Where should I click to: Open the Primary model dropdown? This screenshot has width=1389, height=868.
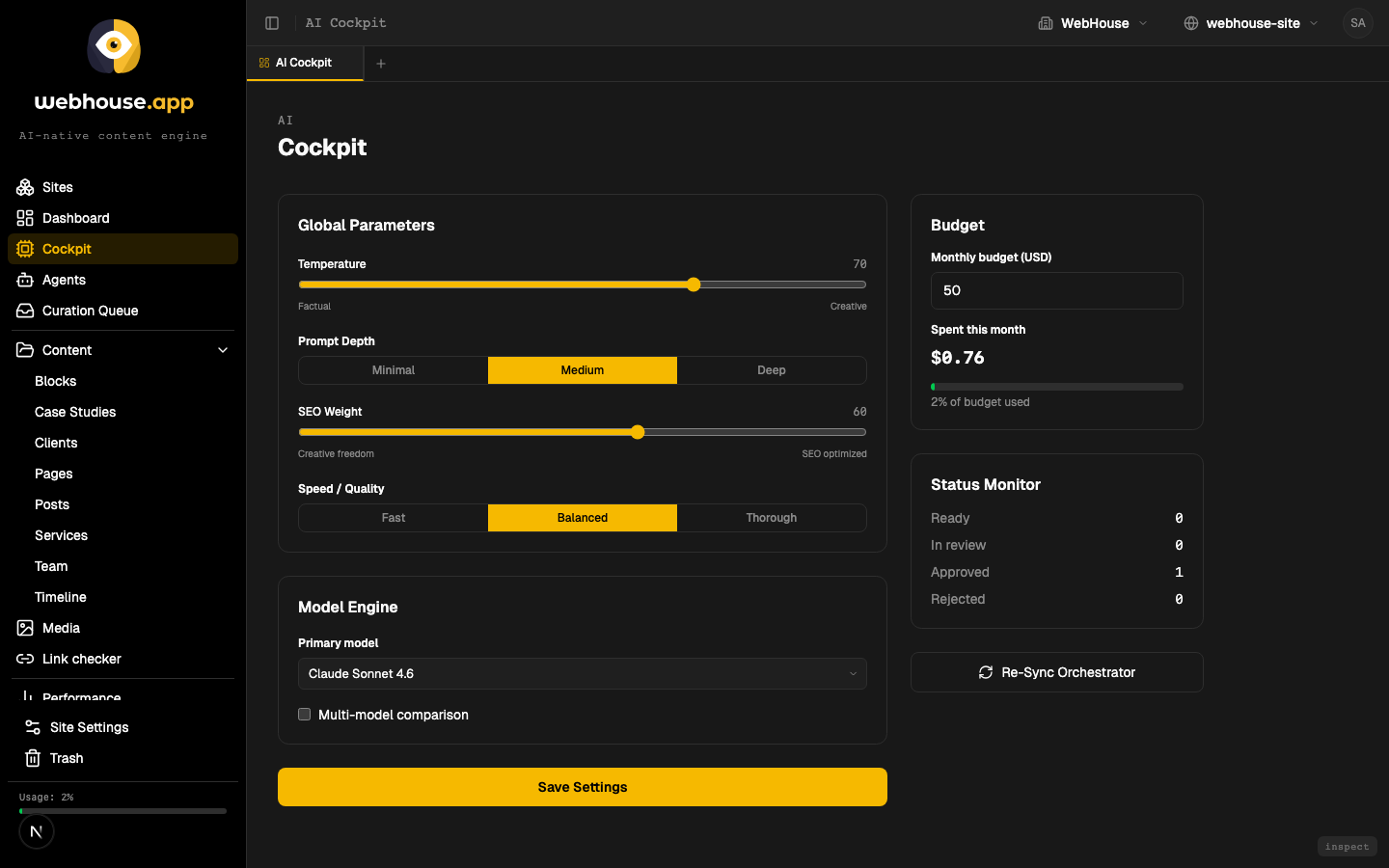[x=583, y=674]
